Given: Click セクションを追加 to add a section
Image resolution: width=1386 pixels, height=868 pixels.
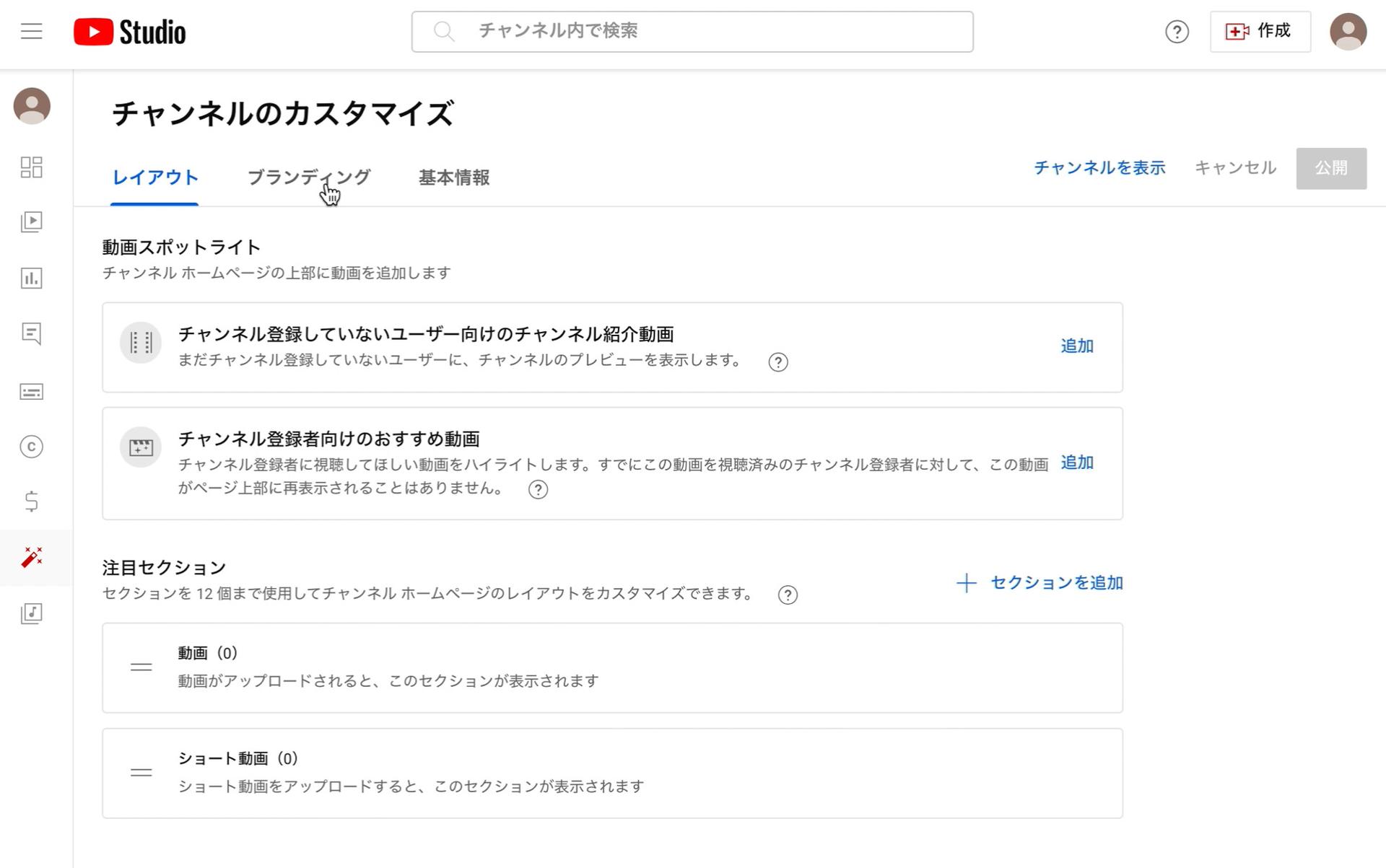Looking at the screenshot, I should [1040, 583].
